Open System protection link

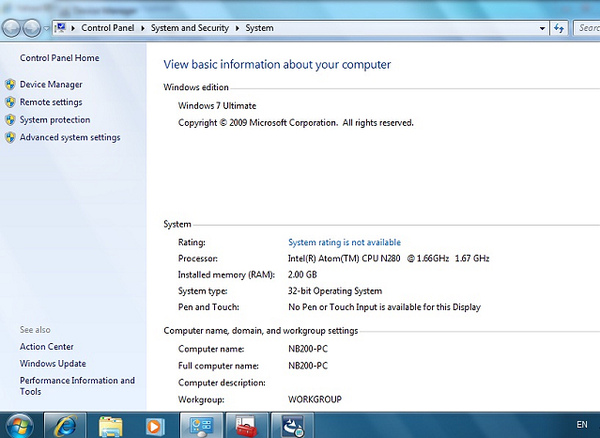(55, 120)
